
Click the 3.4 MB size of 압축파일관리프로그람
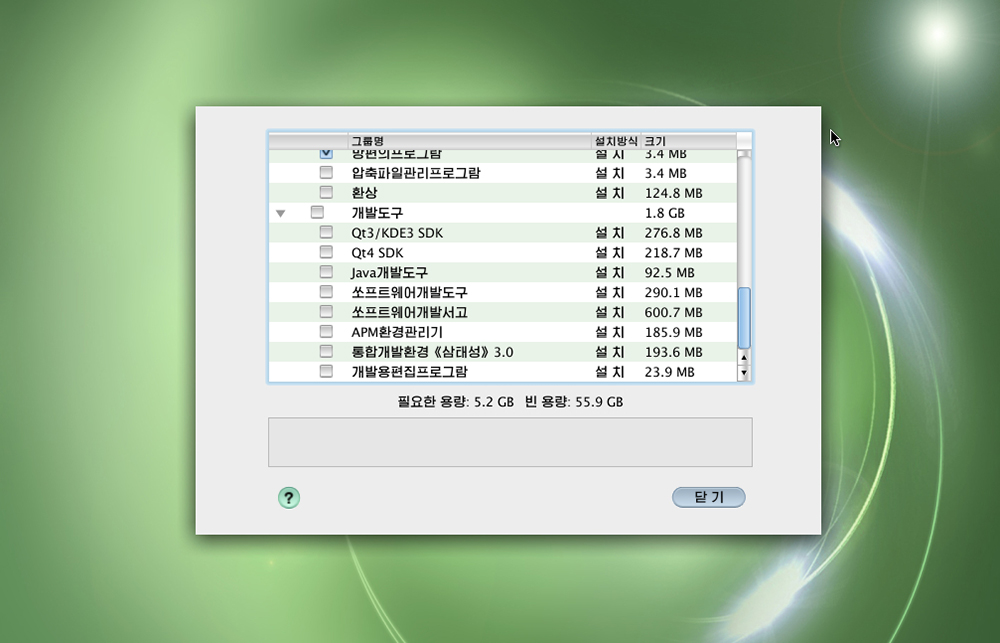(x=665, y=173)
